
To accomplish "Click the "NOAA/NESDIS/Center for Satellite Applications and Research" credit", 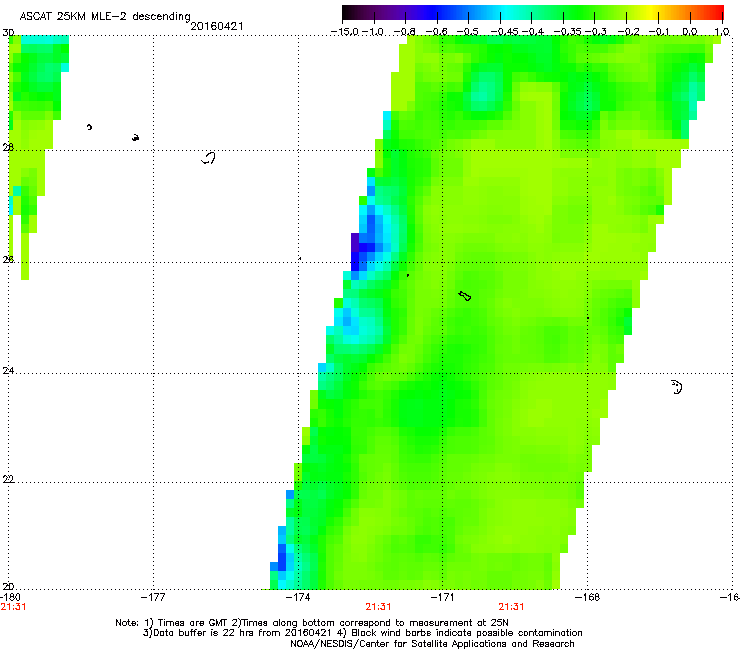I will (432, 644).
